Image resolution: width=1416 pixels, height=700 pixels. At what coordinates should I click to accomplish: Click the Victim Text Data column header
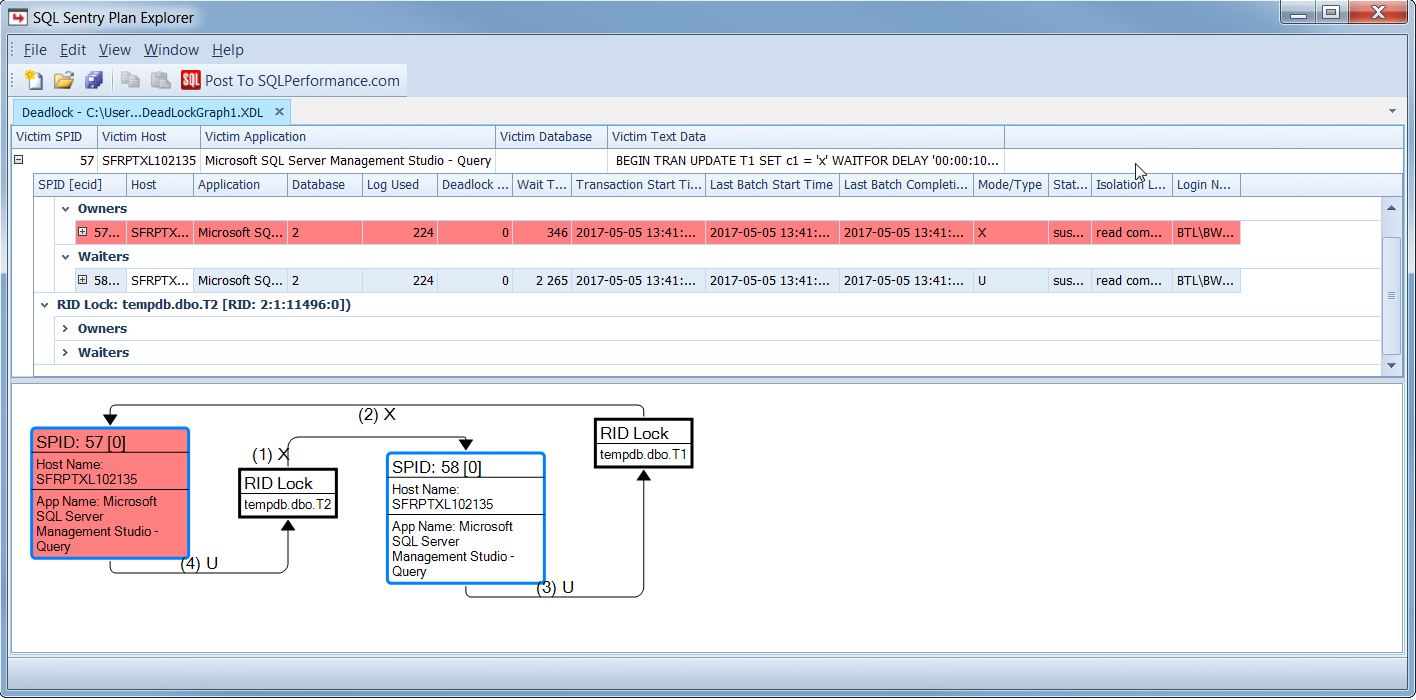[806, 137]
